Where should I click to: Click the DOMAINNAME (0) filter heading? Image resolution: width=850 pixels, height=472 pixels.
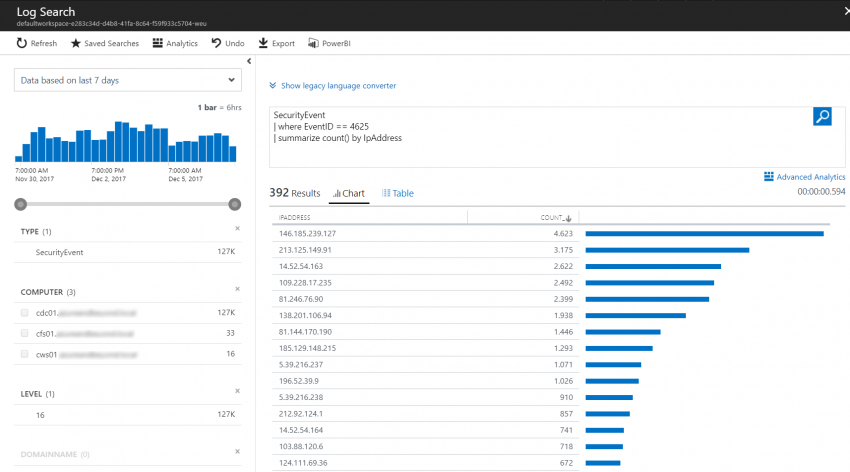[x=55, y=454]
